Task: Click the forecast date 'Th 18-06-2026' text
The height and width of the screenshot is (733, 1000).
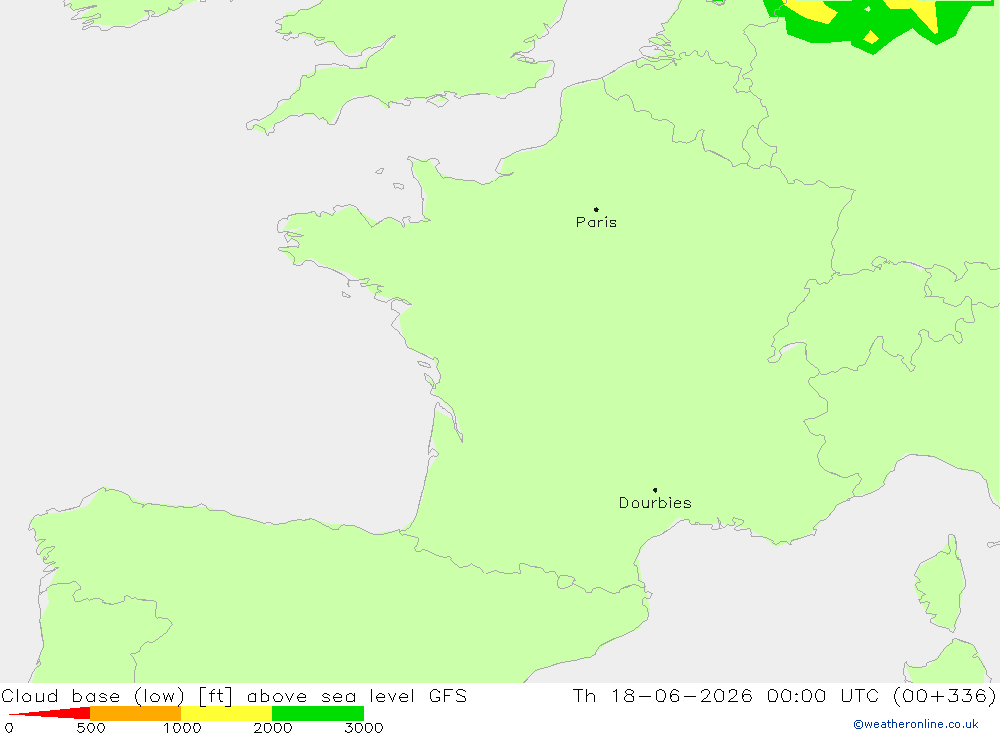Action: (x=663, y=696)
